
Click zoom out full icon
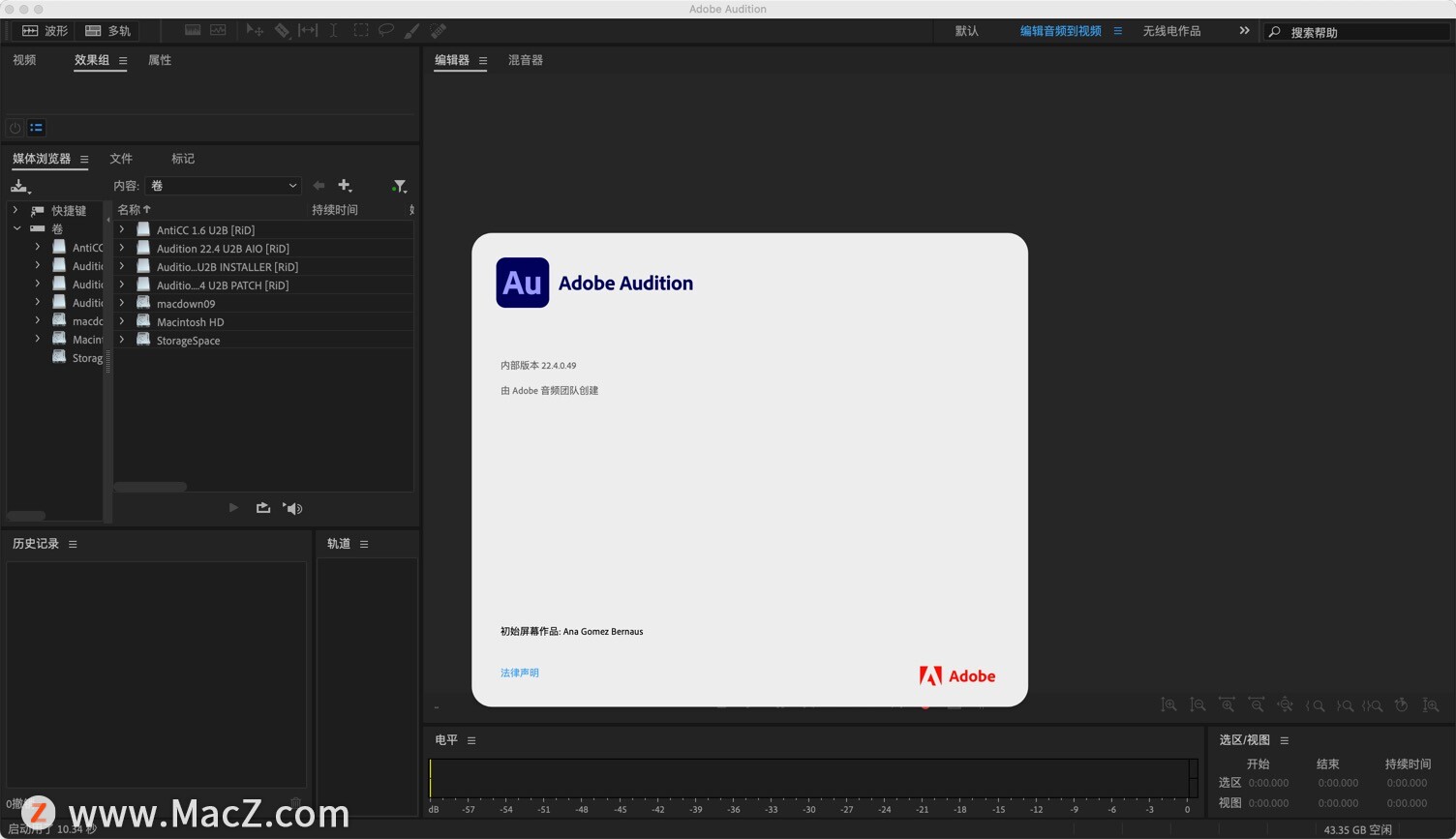(x=1285, y=705)
